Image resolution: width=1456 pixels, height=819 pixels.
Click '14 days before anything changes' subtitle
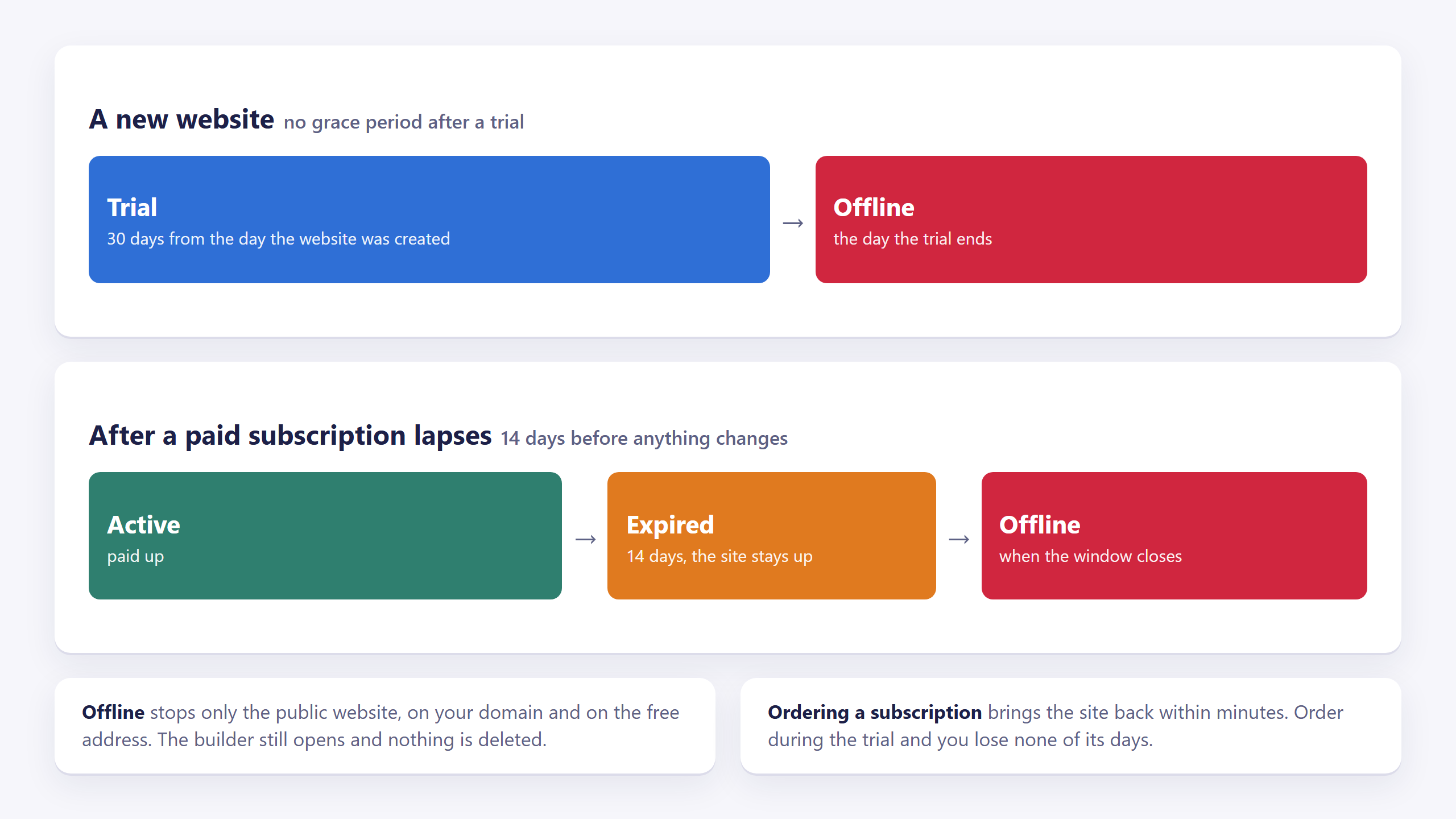pyautogui.click(x=644, y=439)
